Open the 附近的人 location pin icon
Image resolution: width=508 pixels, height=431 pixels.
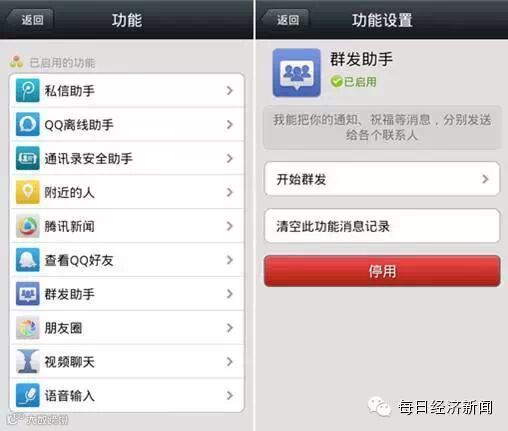28,192
